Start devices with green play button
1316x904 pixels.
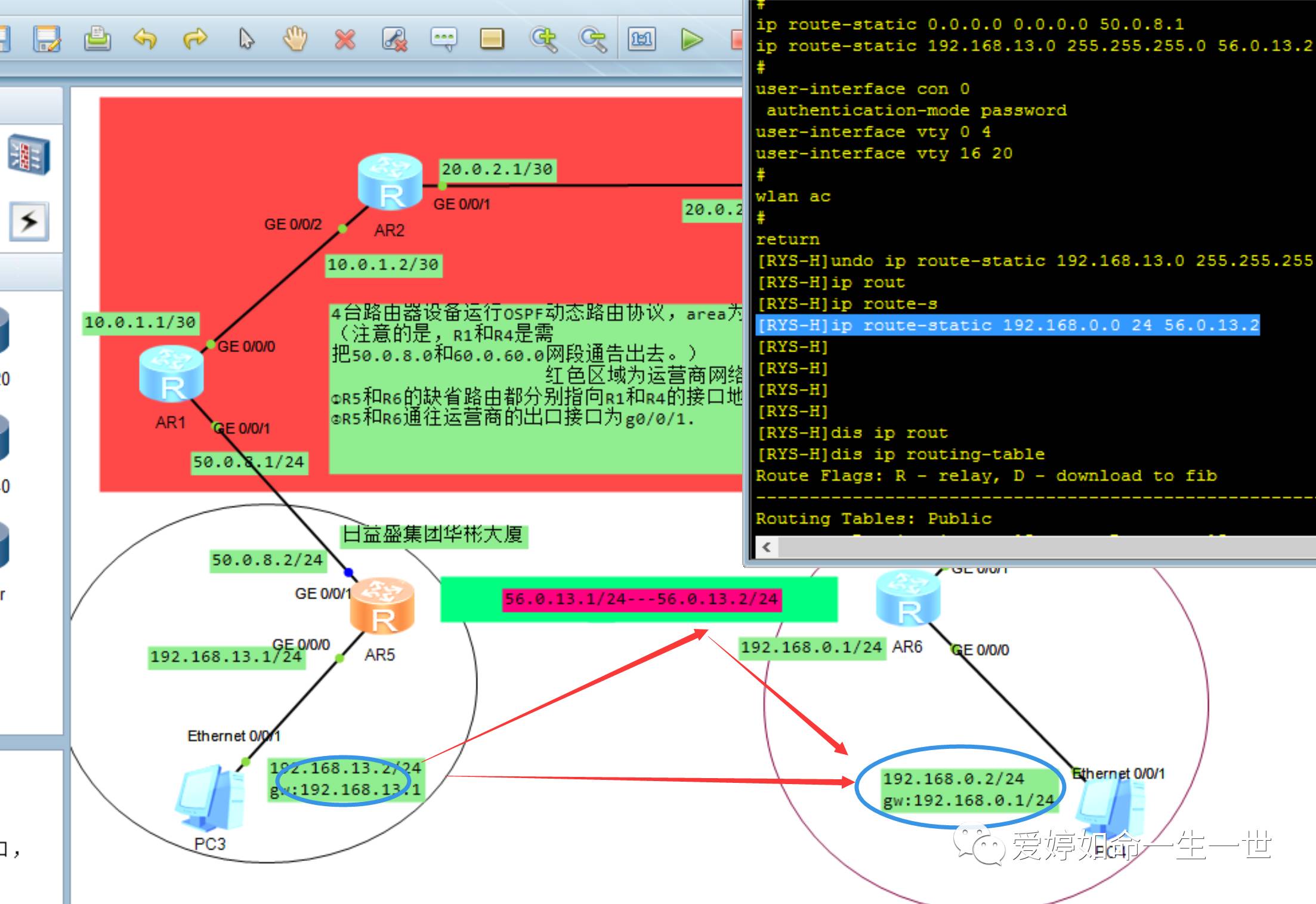pos(691,39)
